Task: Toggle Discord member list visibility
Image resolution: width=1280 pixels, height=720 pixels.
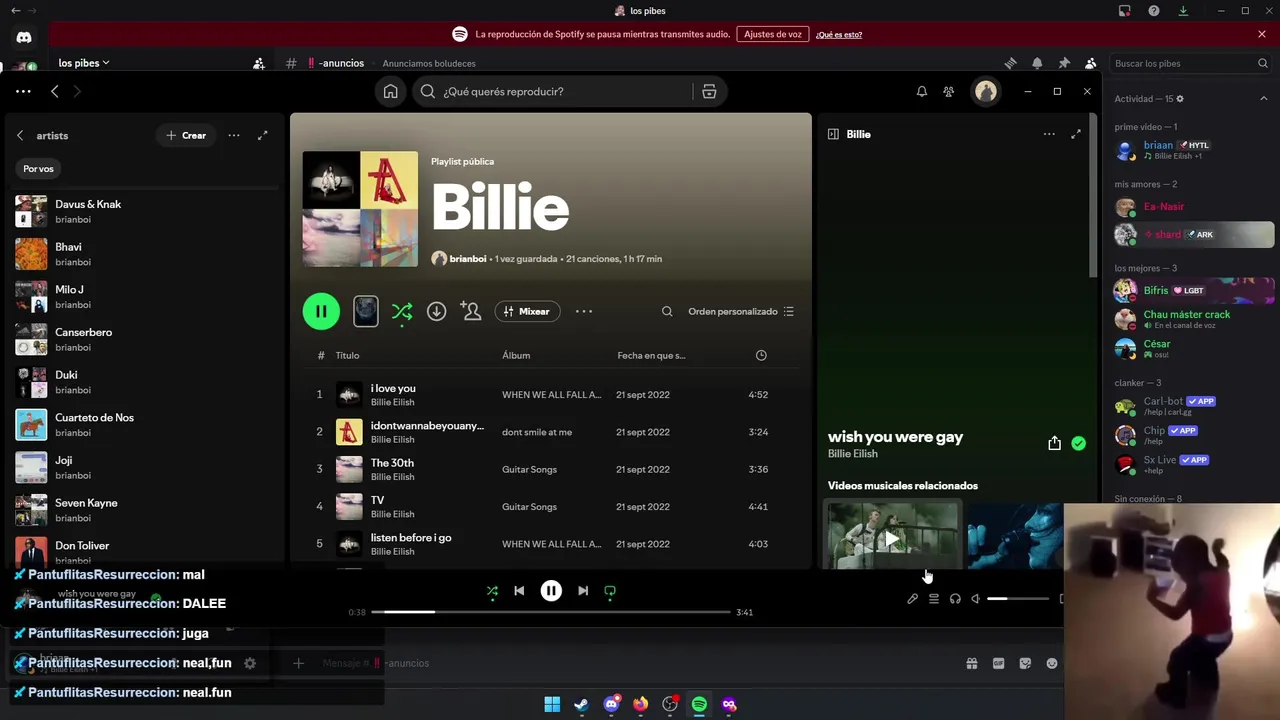Action: (1090, 63)
